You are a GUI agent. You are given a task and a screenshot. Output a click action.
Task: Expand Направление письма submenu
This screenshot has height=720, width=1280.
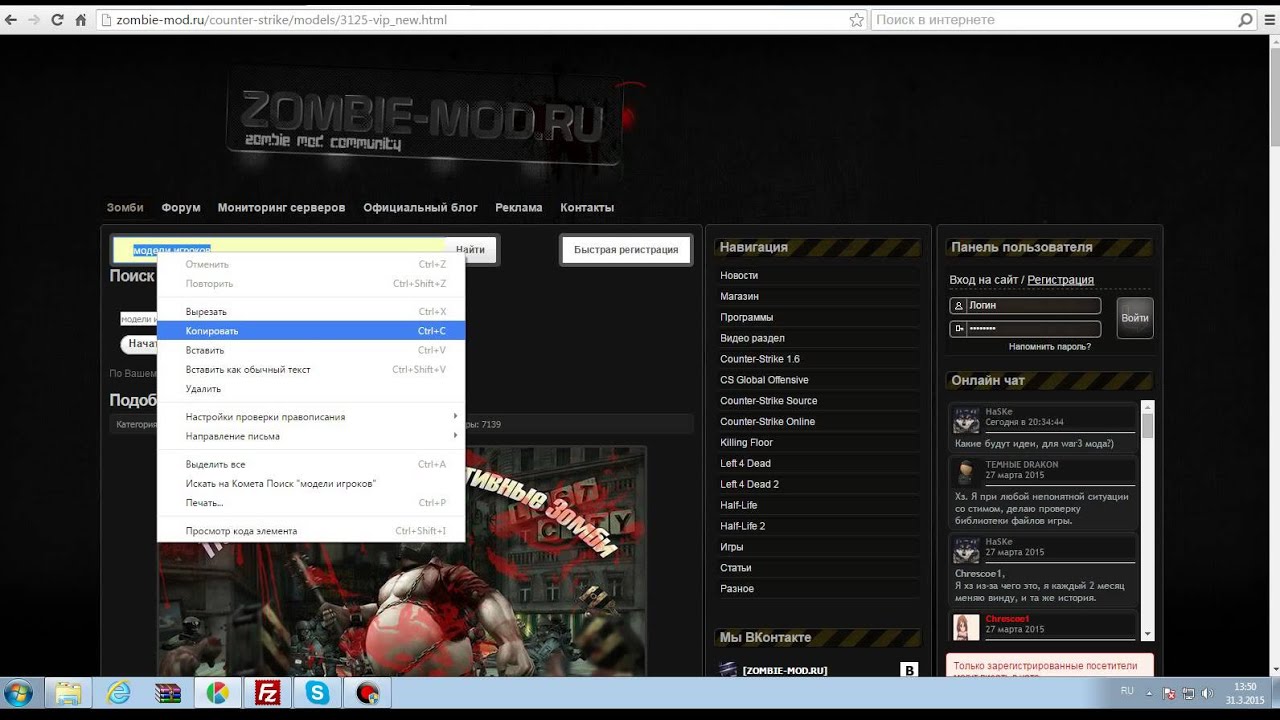click(x=311, y=436)
